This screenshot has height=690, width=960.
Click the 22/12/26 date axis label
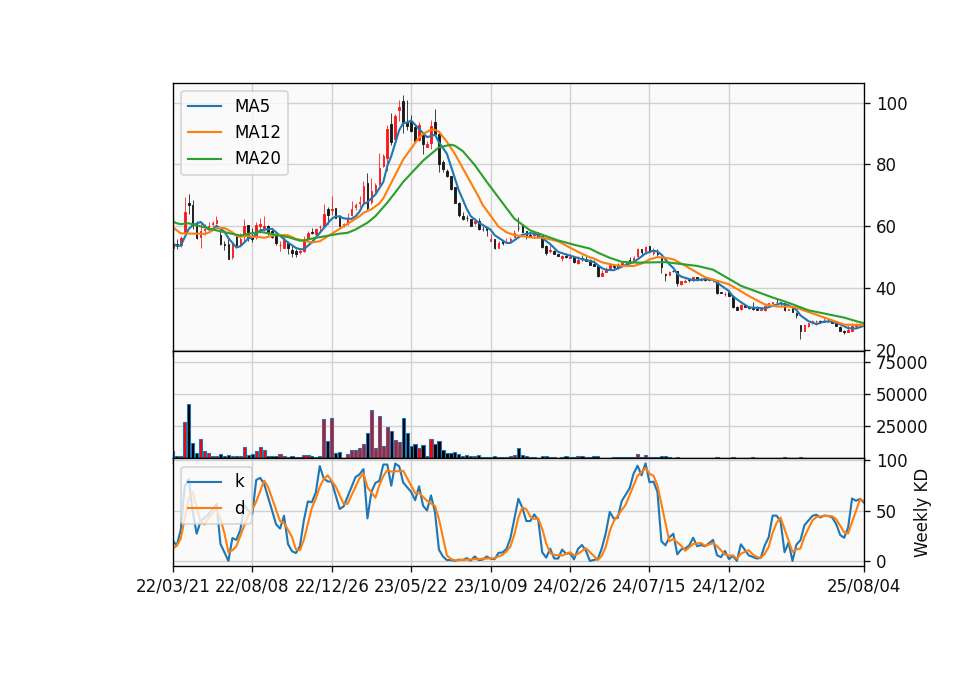tap(331, 586)
